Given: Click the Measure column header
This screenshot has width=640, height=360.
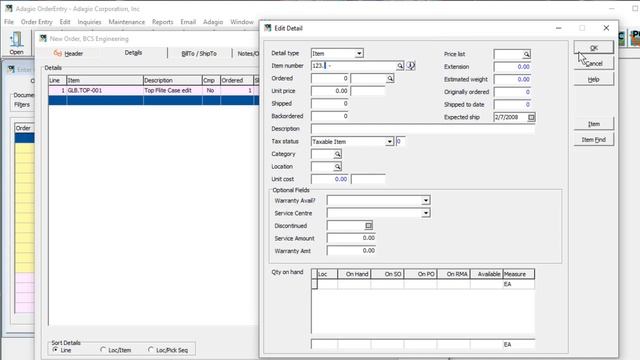Looking at the screenshot, I should tap(519, 274).
